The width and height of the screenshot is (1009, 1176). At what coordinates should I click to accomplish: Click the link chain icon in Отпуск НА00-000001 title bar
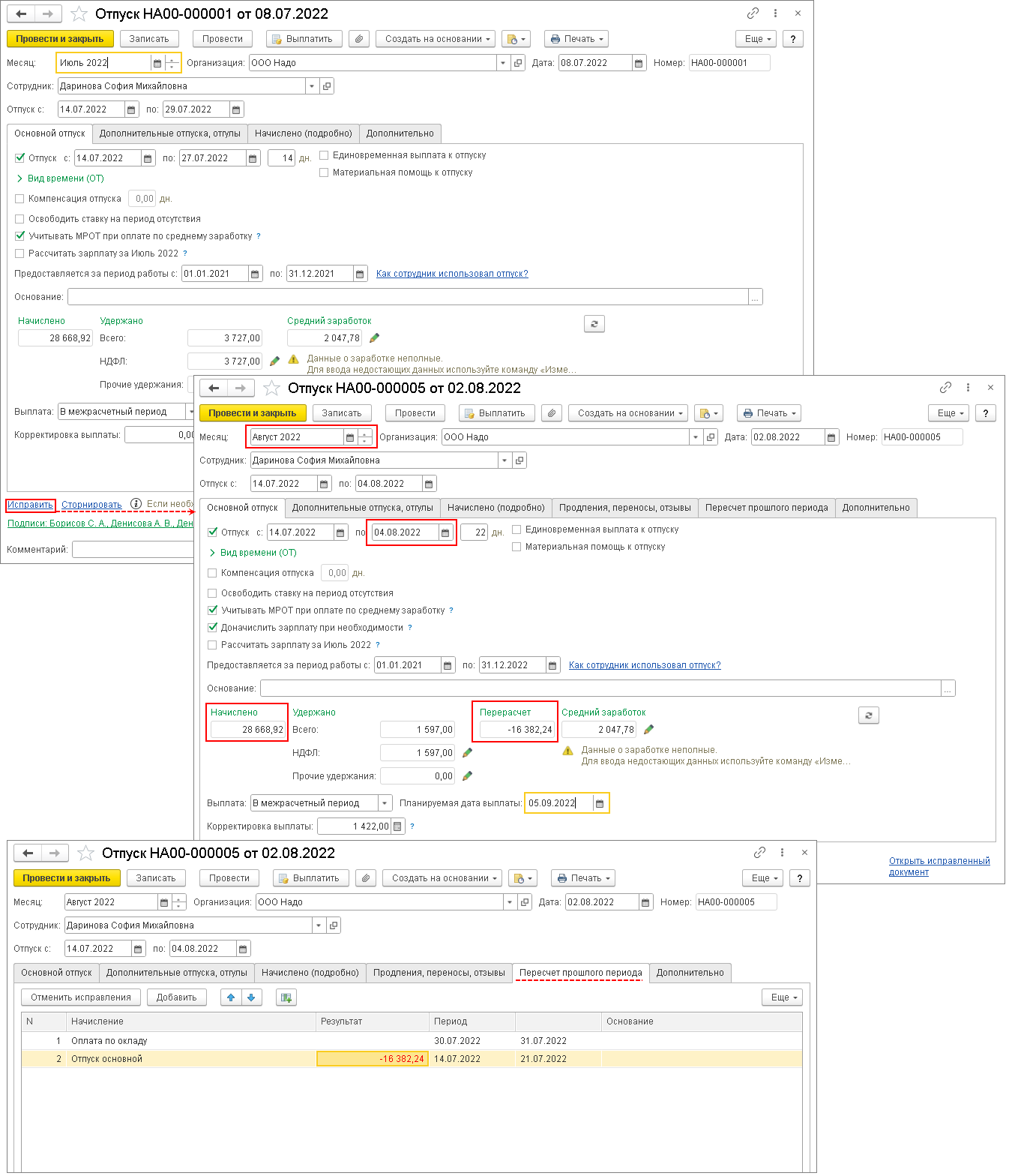(x=753, y=13)
